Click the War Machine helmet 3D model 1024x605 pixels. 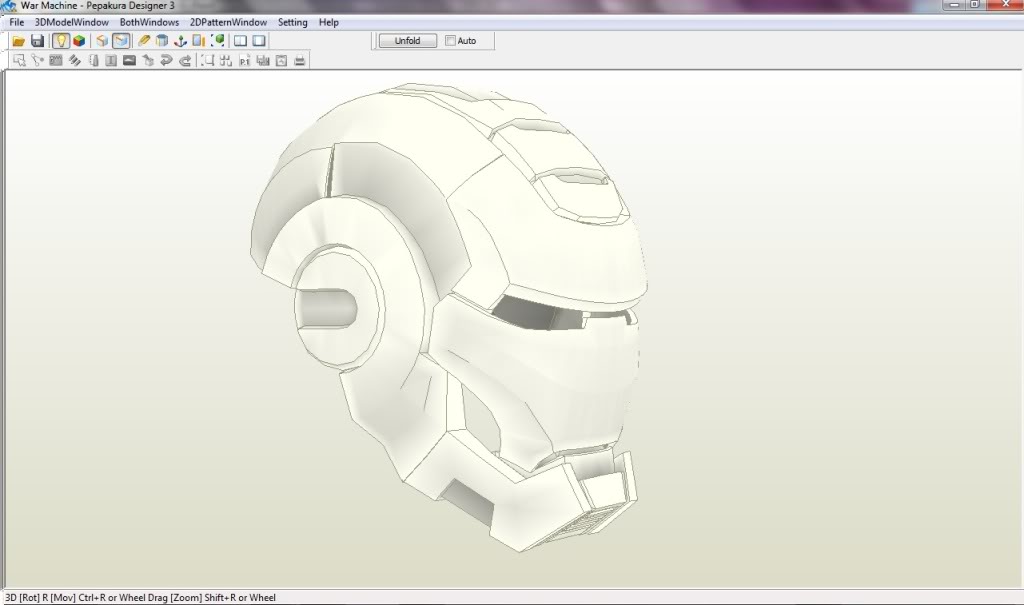[448, 317]
